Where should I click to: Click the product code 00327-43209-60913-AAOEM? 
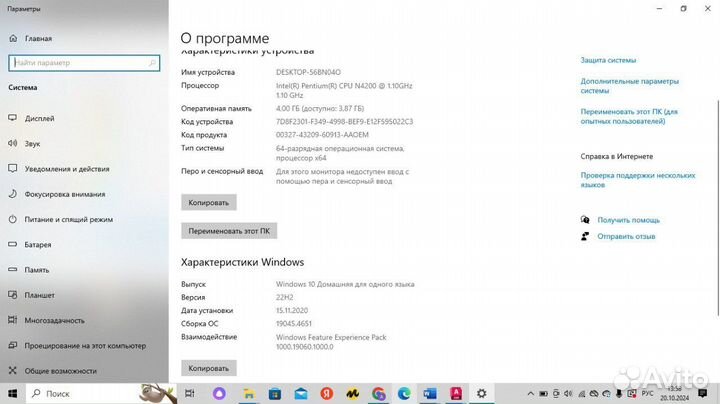[x=322, y=135]
